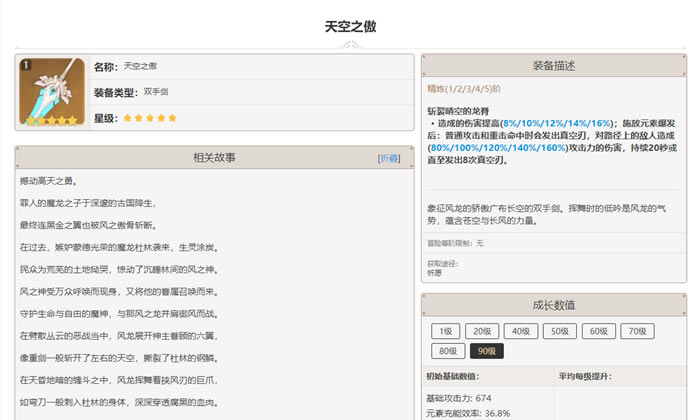Show stats for 80级
The width and height of the screenshot is (700, 420).
(x=446, y=351)
